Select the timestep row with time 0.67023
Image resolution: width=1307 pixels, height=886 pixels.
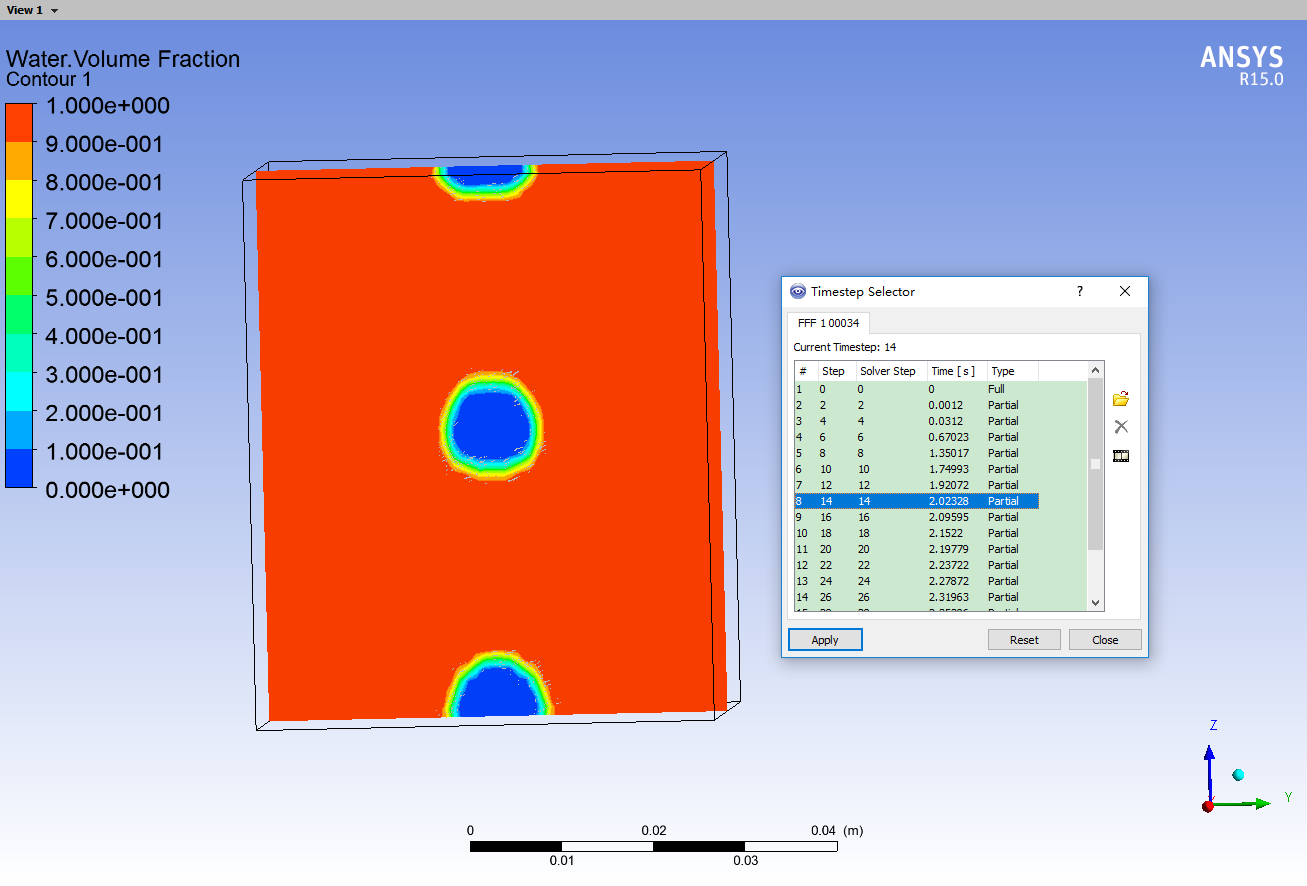pos(916,437)
